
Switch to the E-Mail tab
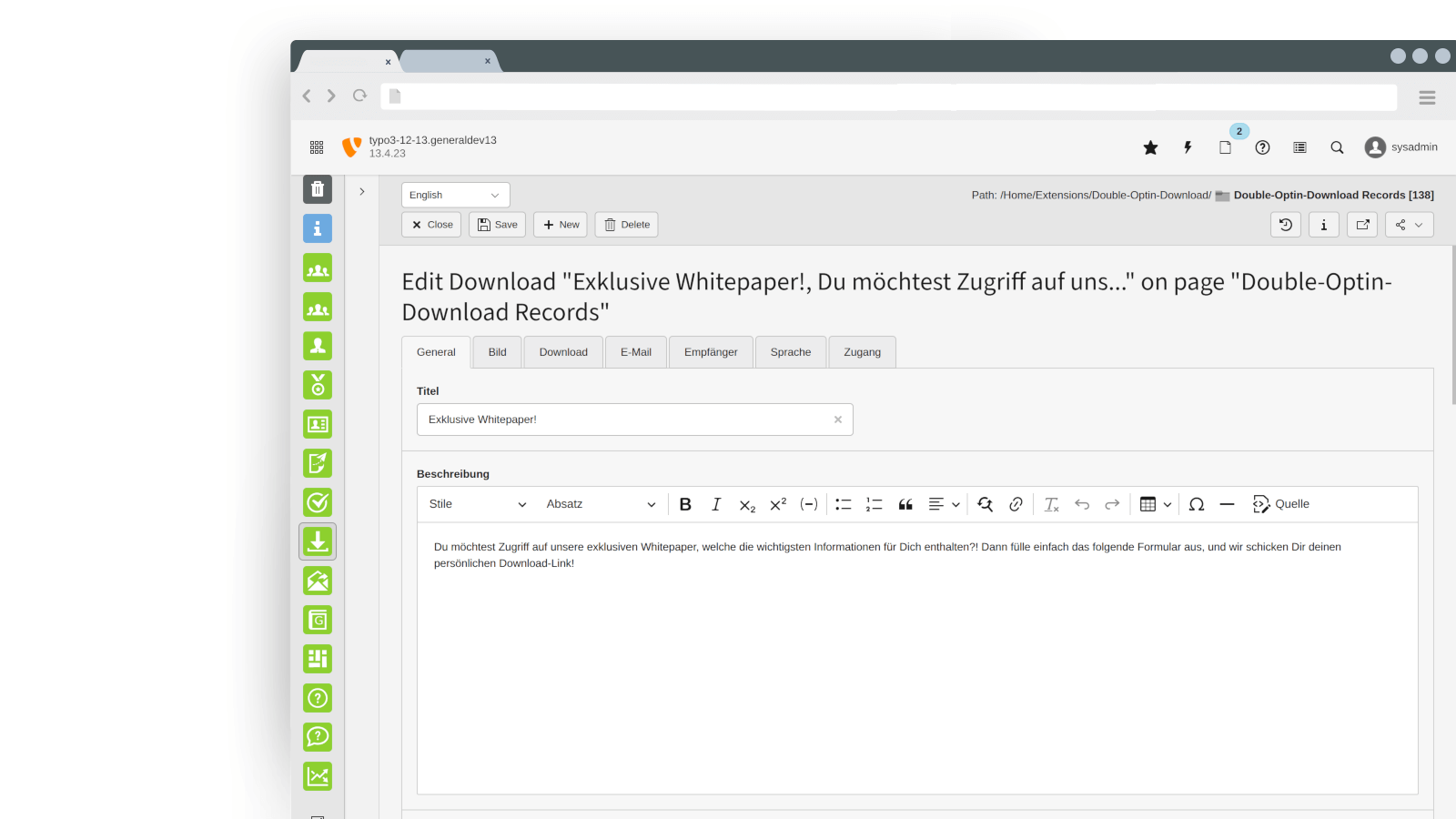click(x=635, y=352)
